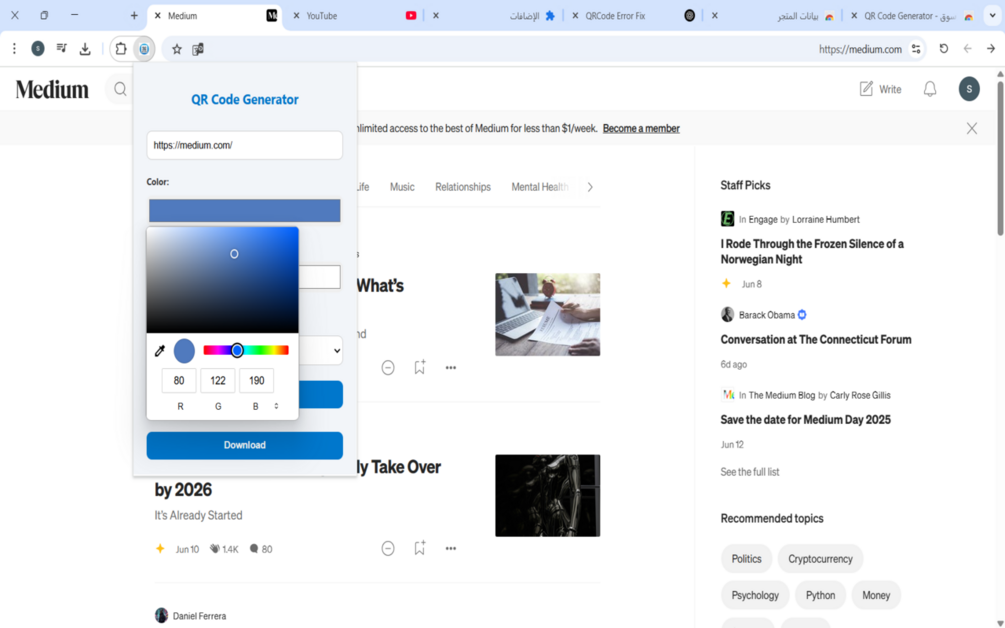This screenshot has width=1005, height=628.
Task: Open the Become a member link
Action: [x=641, y=128]
